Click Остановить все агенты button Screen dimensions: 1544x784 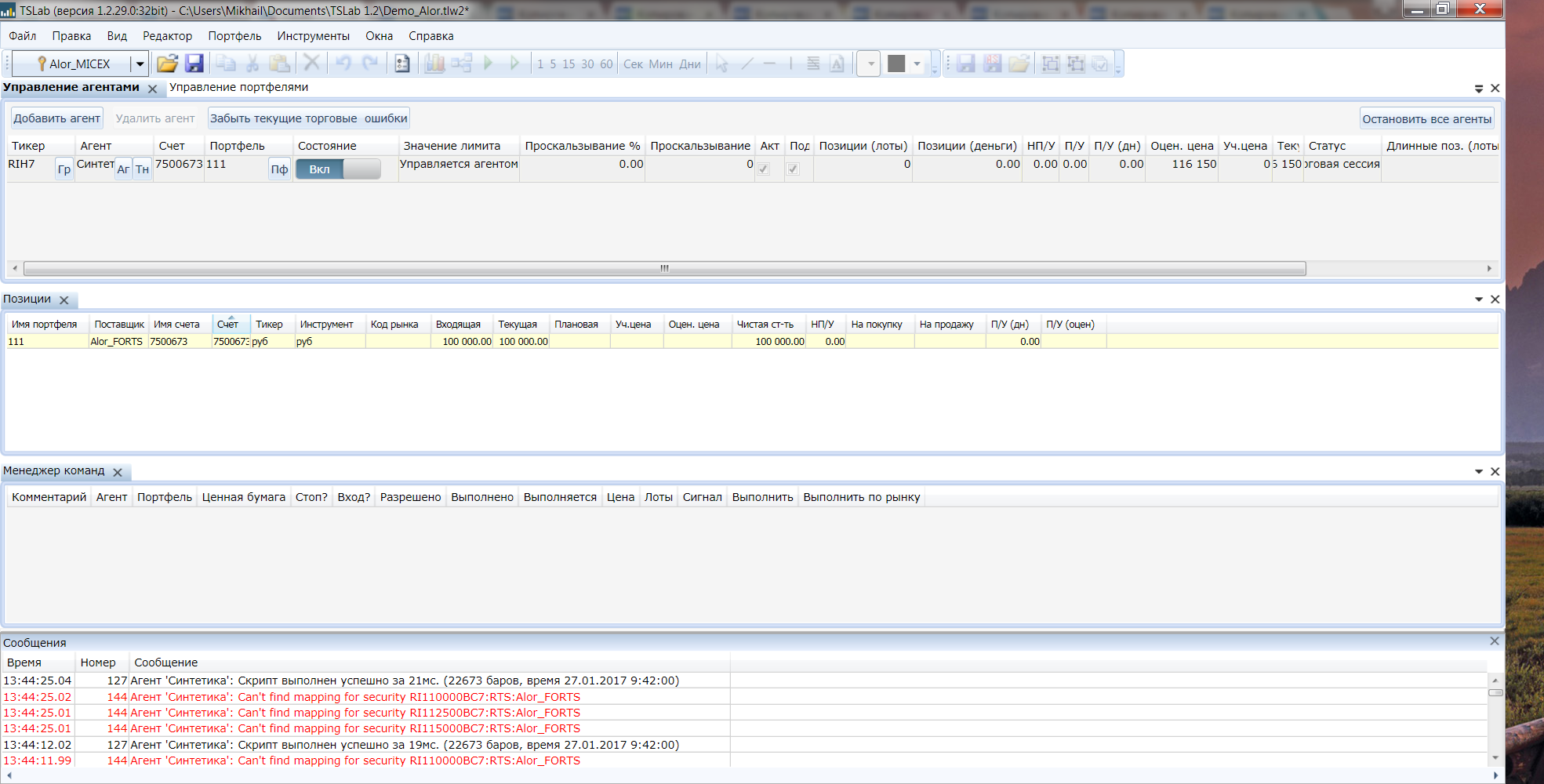pos(1426,119)
